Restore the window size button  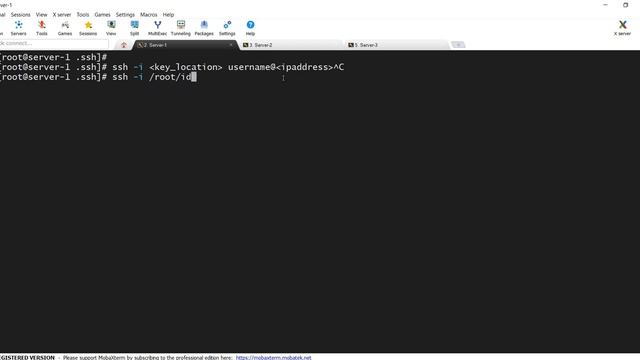tap(625, 5)
